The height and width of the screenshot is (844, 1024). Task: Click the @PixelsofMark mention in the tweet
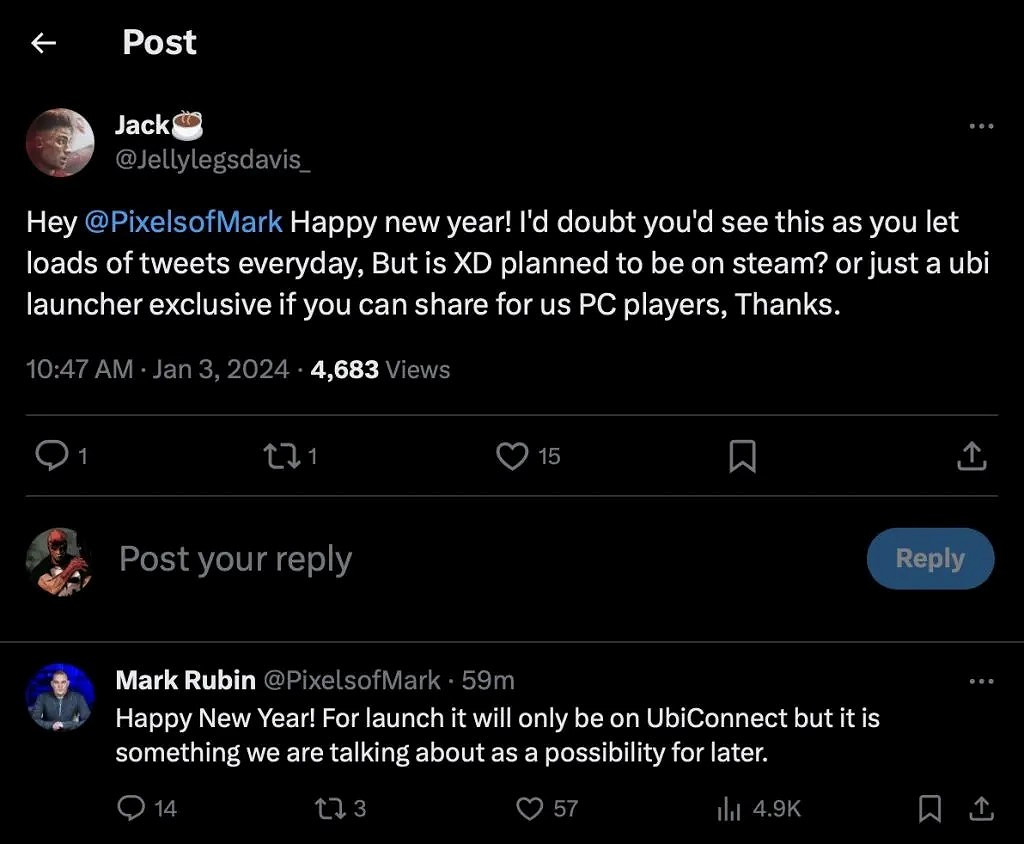pos(184,222)
